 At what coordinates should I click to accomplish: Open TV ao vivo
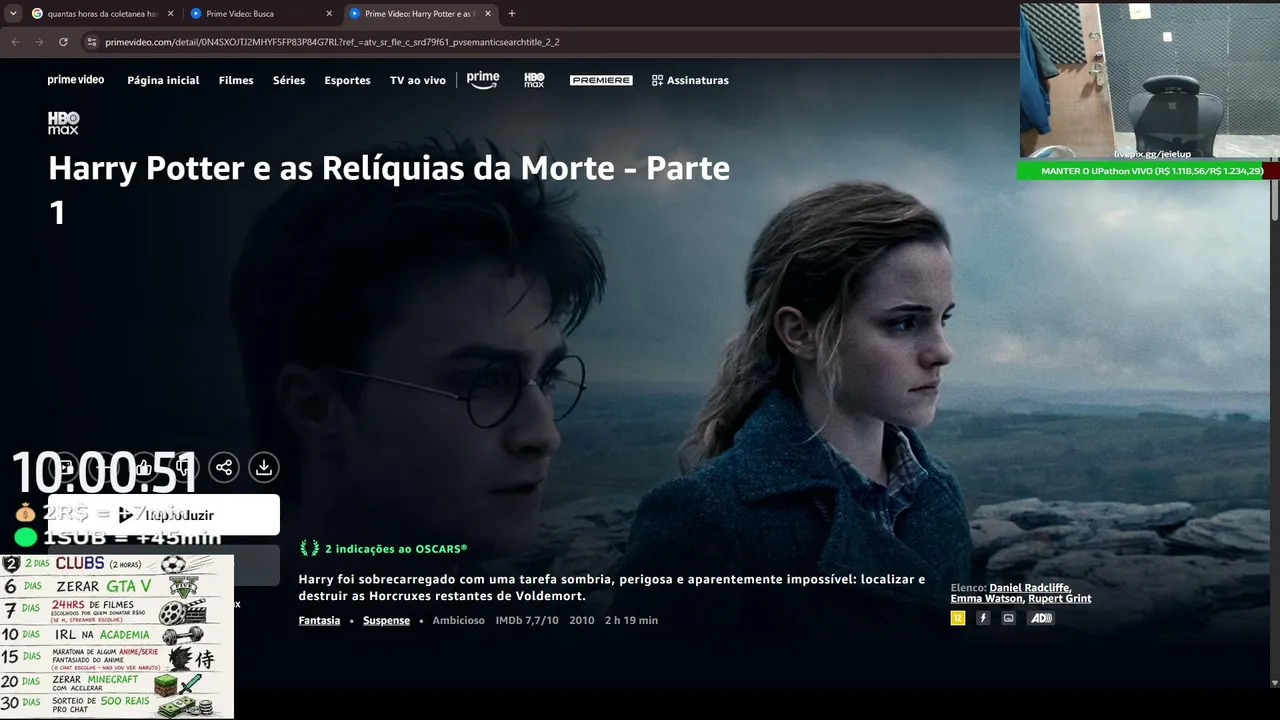(418, 80)
